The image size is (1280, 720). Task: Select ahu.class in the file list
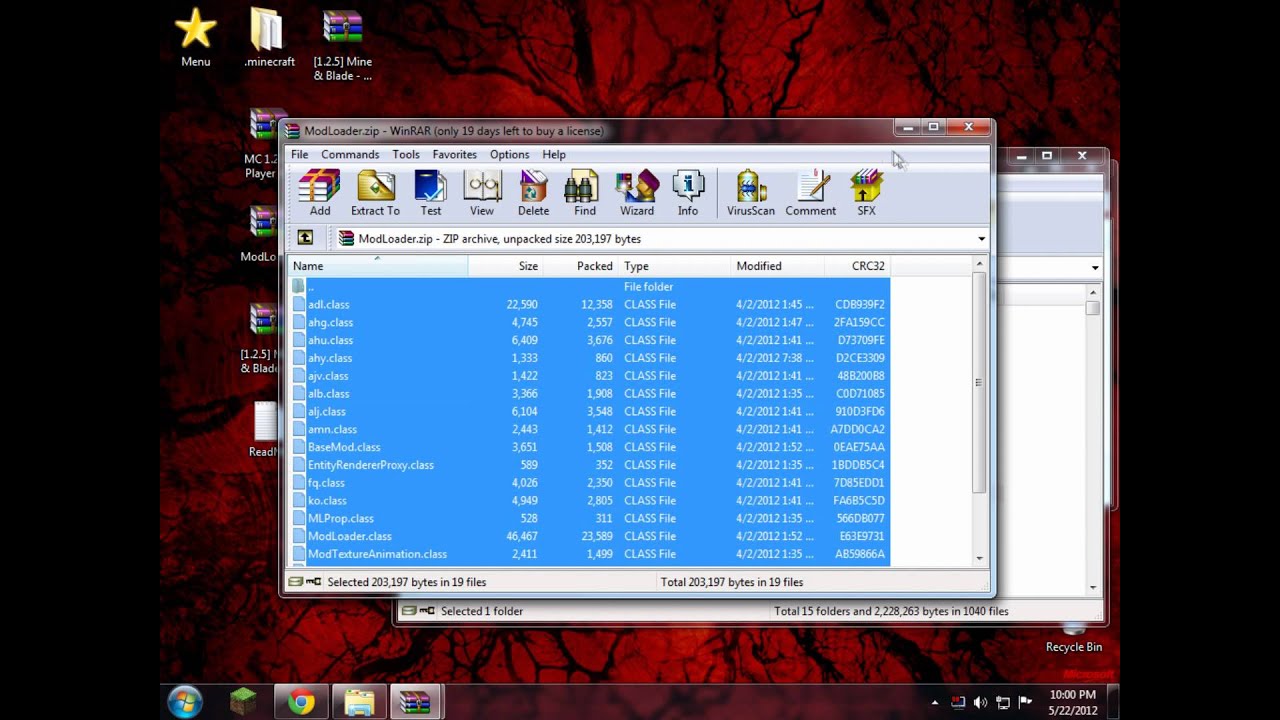pyautogui.click(x=589, y=340)
